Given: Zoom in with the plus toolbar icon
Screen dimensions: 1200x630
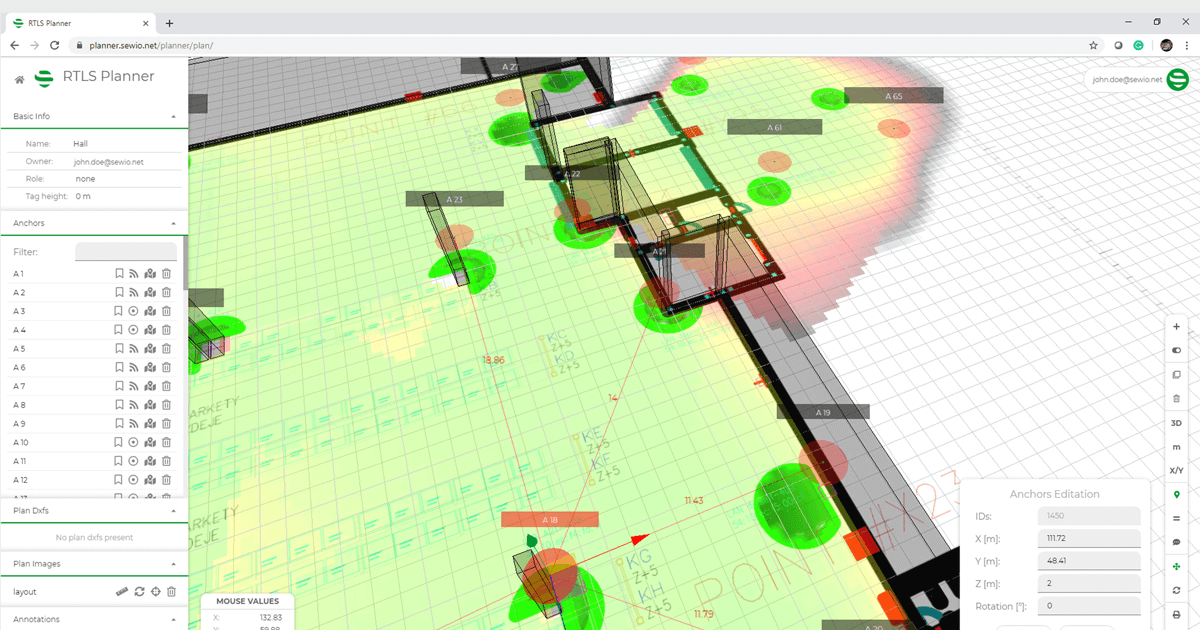Looking at the screenshot, I should tap(1176, 326).
